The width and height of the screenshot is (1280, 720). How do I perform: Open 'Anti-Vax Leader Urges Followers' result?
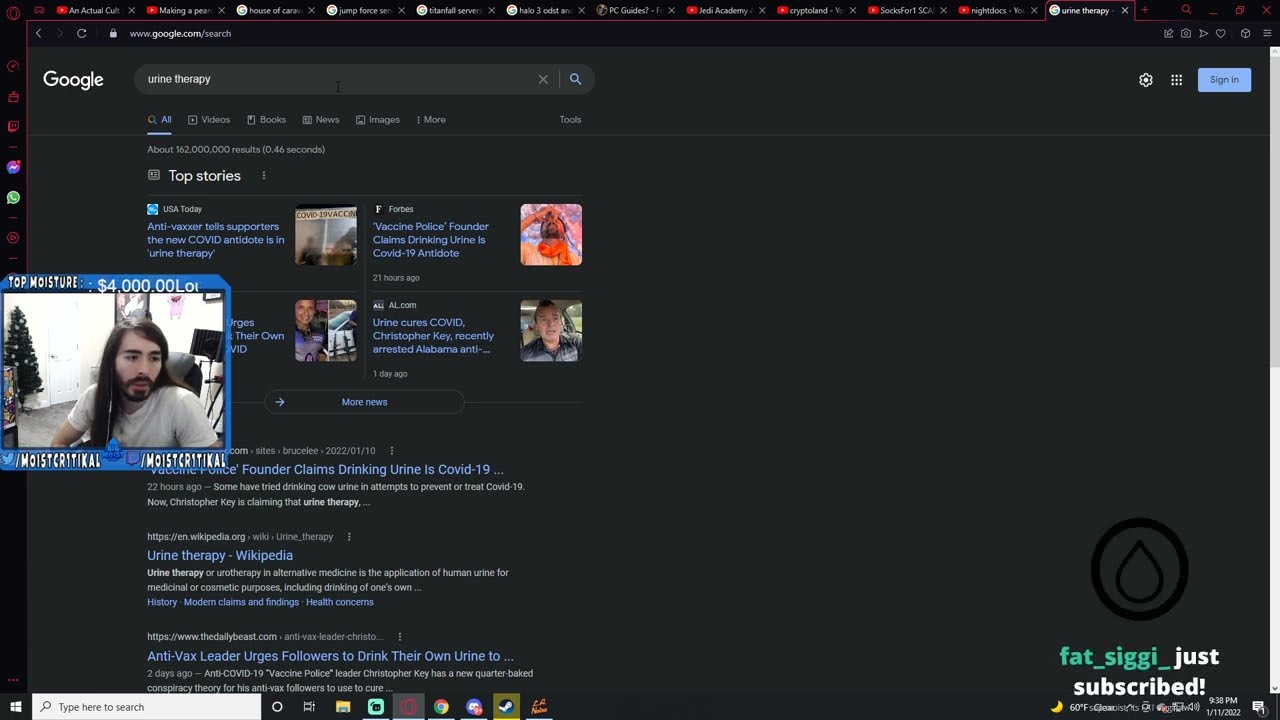click(330, 656)
